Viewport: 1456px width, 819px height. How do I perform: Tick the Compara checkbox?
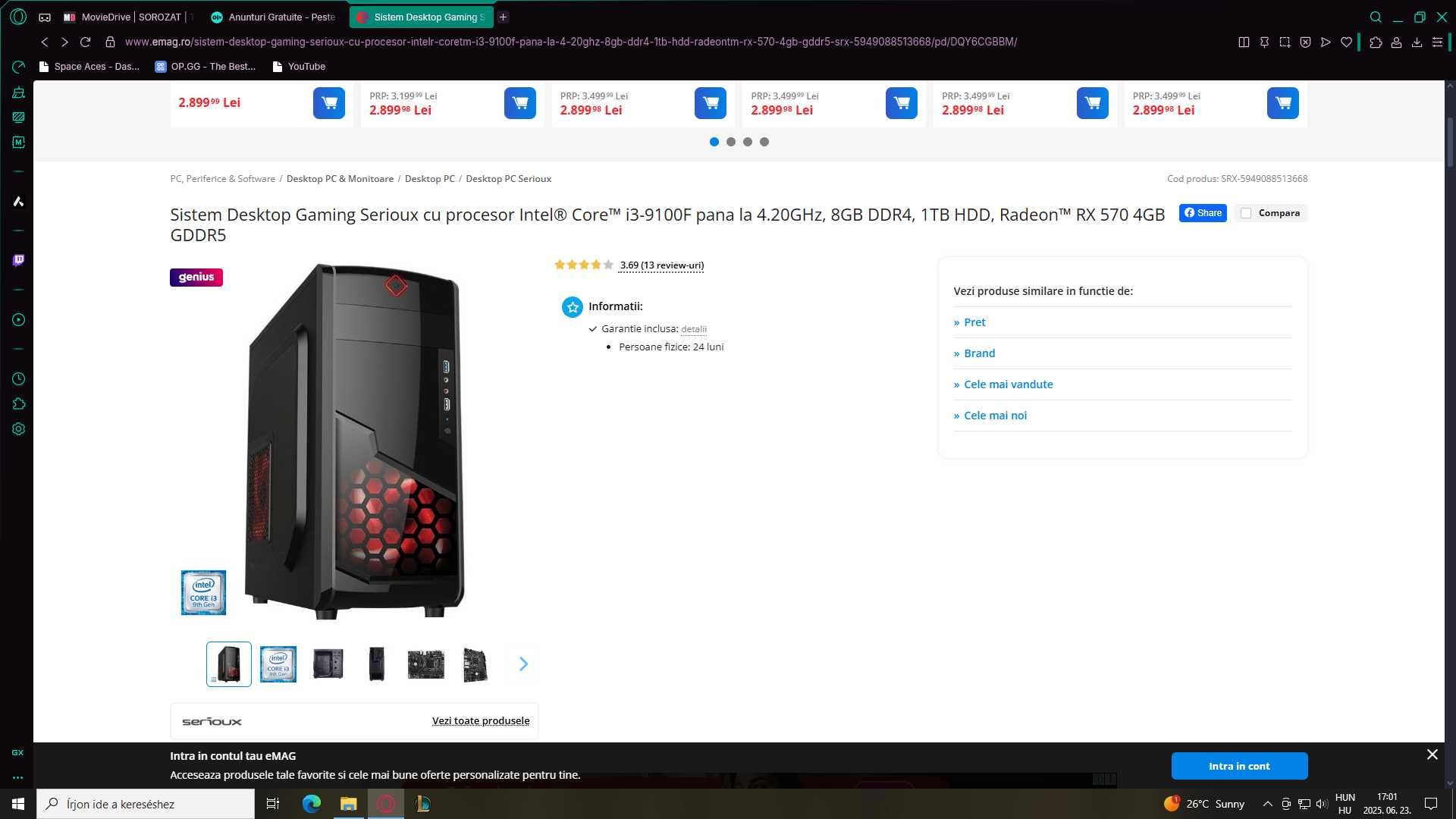1246,213
